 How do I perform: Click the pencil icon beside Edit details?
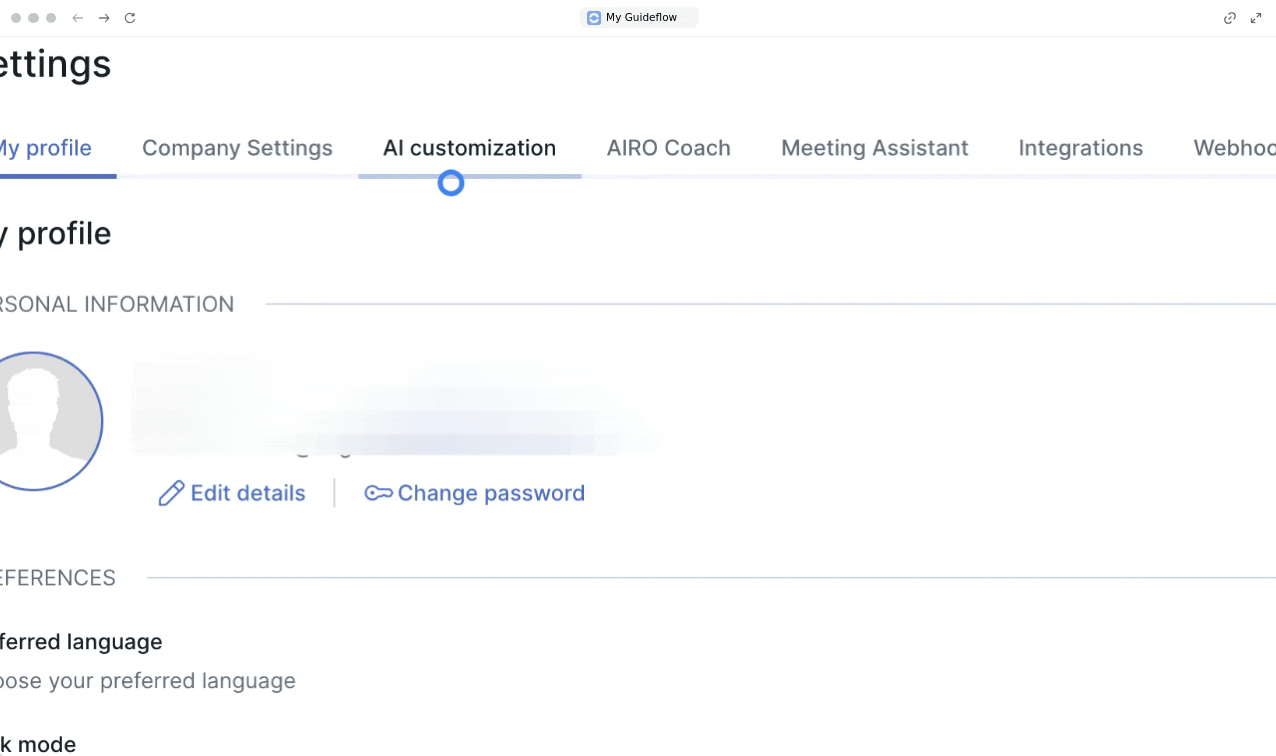(171, 493)
